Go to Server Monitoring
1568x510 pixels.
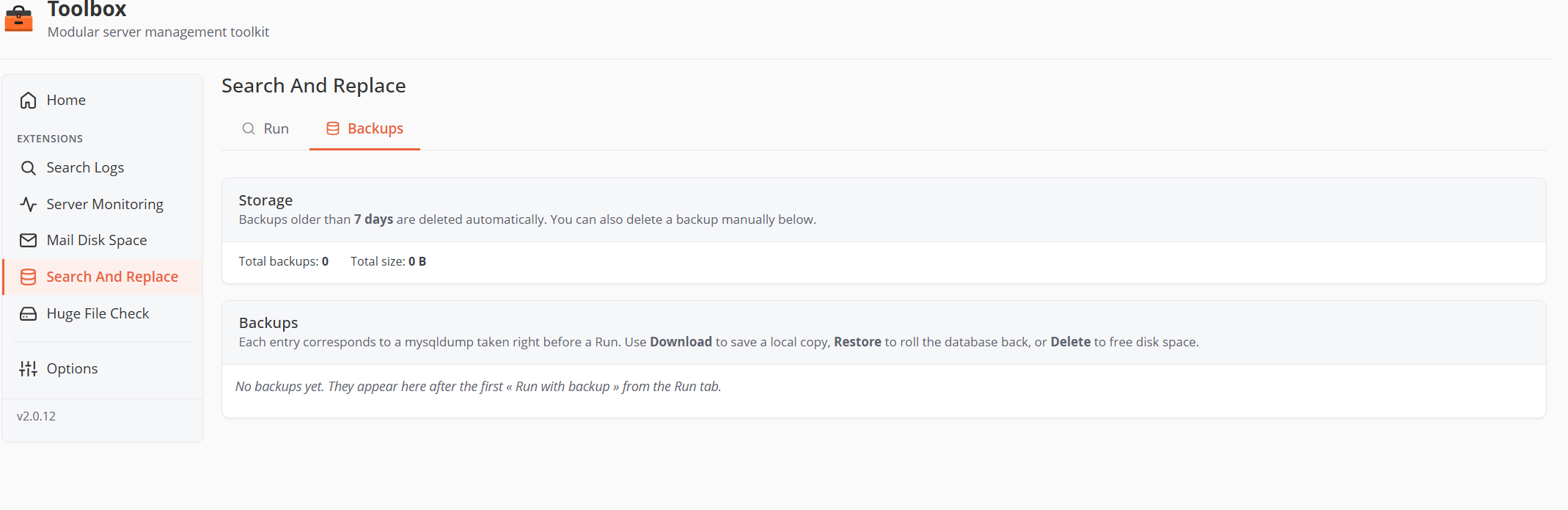coord(103,204)
